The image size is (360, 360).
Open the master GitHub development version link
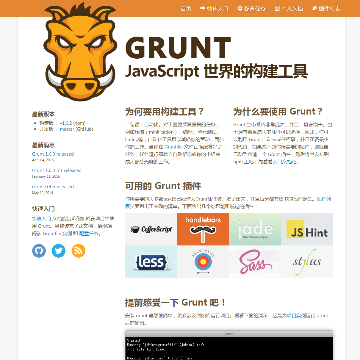67,129
